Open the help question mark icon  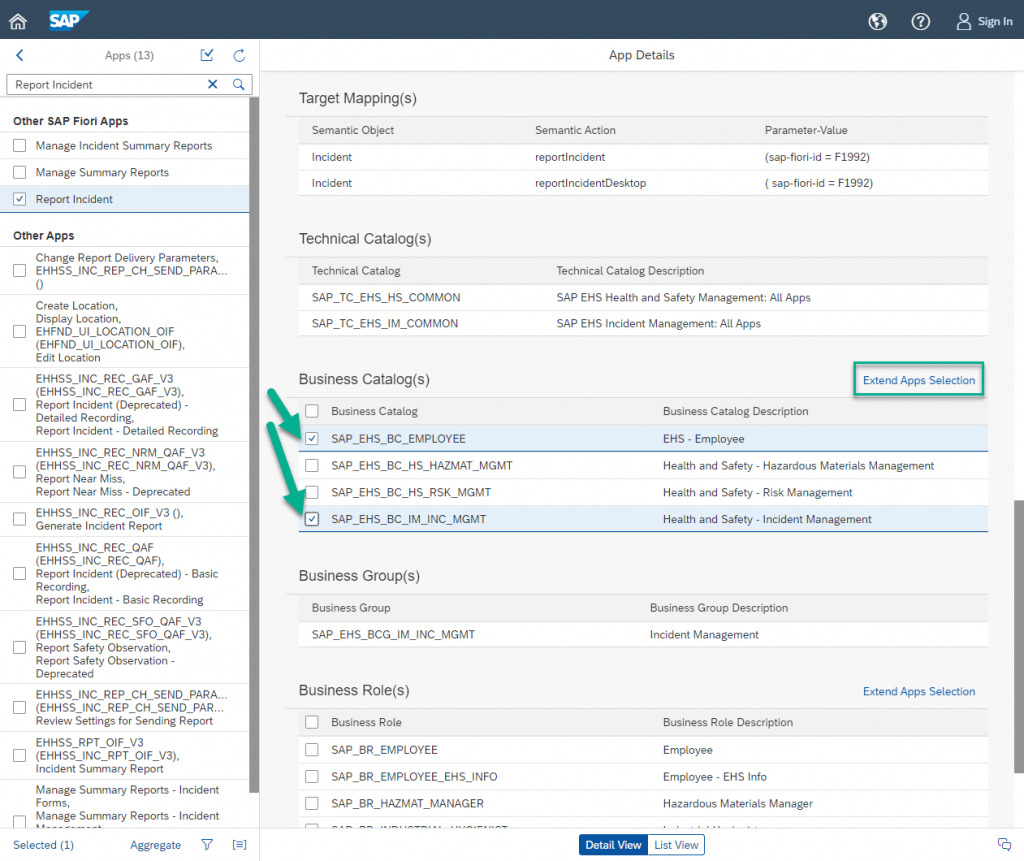(920, 22)
